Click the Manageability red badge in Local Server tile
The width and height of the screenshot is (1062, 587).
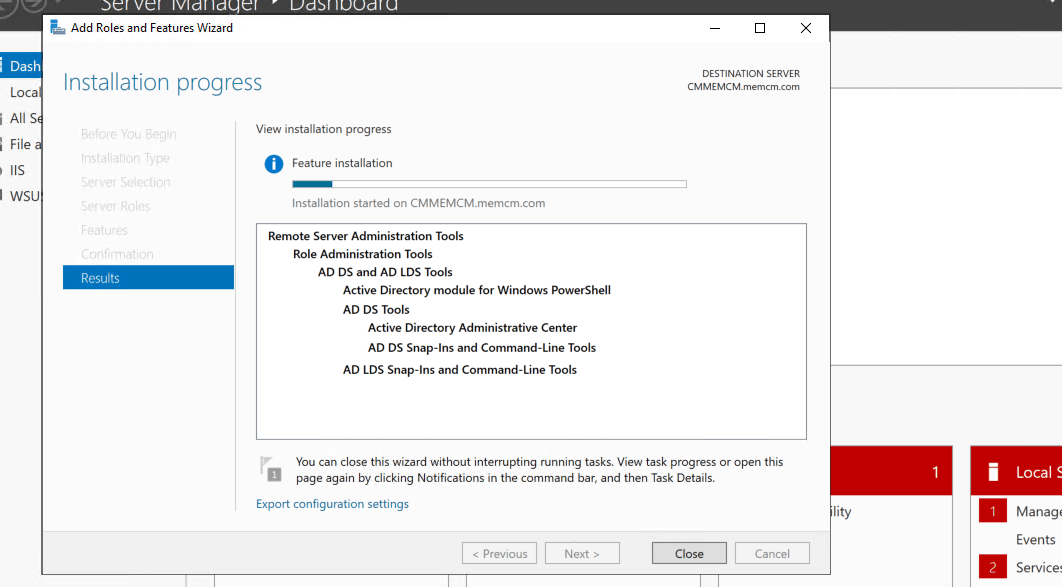(x=993, y=511)
